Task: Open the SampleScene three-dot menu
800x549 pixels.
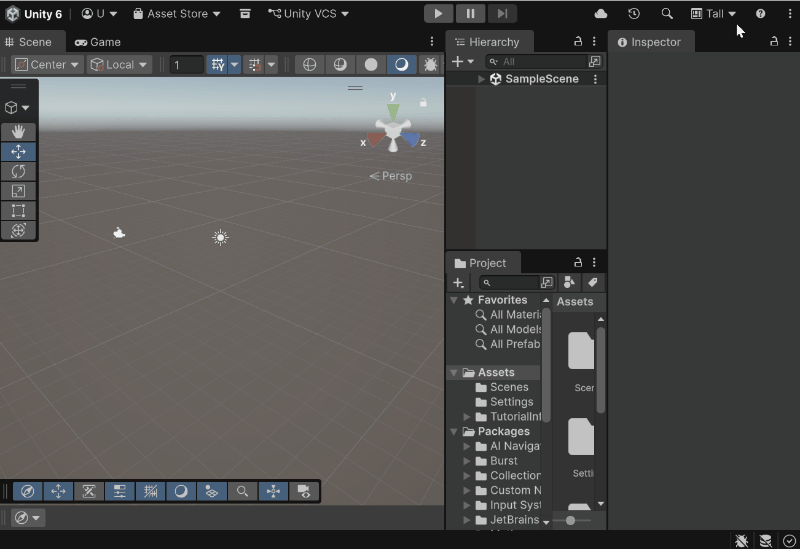Action: [595, 79]
